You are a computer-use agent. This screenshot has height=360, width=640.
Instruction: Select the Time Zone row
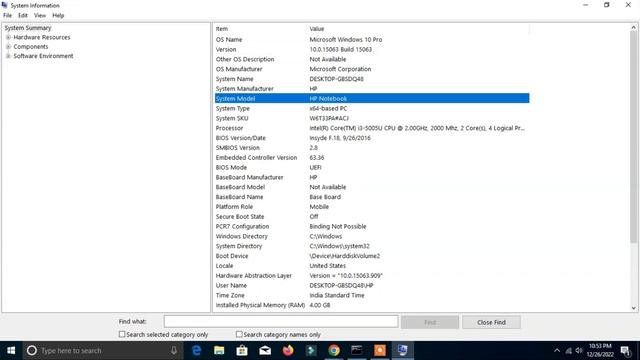pos(372,295)
